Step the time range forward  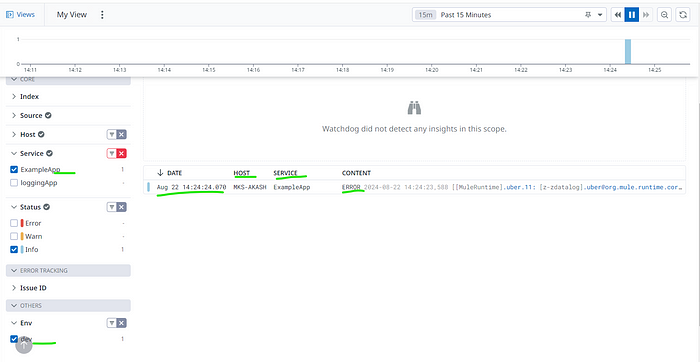pos(646,15)
